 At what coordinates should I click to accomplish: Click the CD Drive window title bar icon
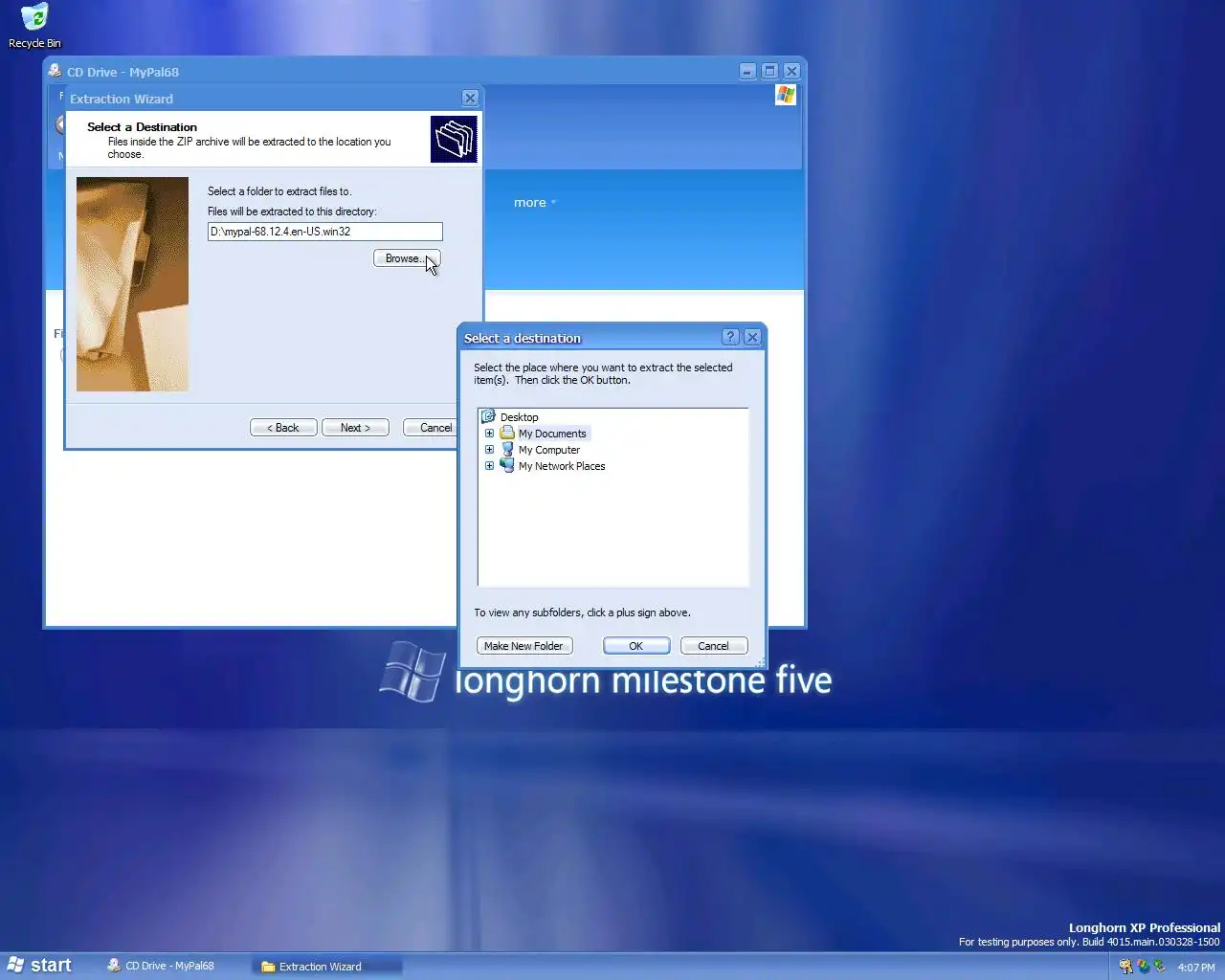[56, 71]
